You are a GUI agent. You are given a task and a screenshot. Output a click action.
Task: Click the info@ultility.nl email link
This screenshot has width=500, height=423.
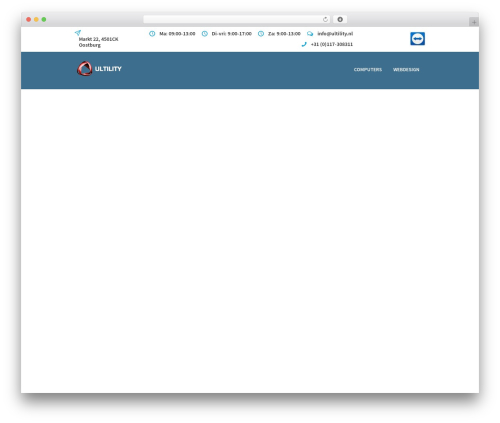coord(335,34)
